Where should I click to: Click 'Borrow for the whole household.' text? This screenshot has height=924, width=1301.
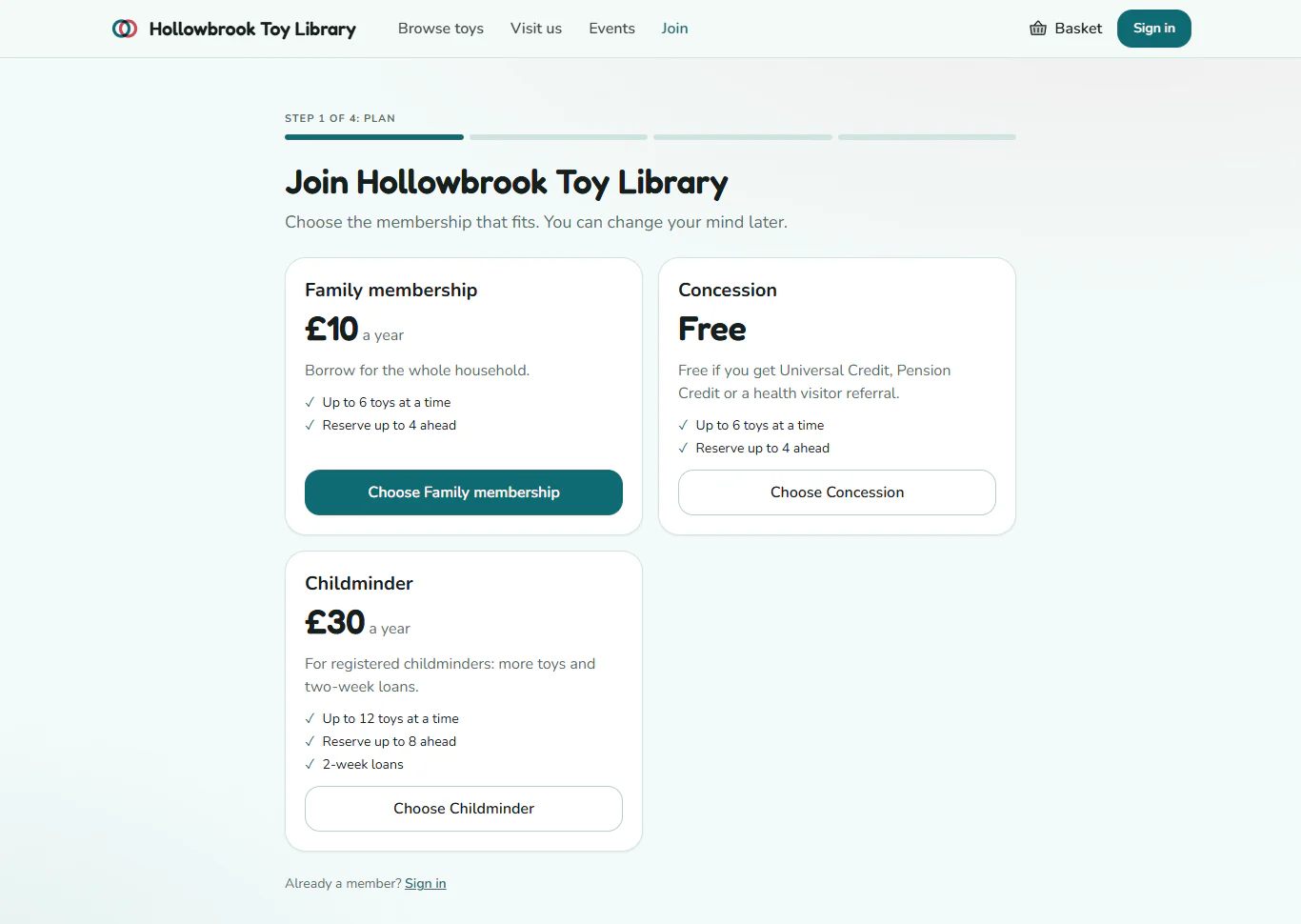[417, 371]
